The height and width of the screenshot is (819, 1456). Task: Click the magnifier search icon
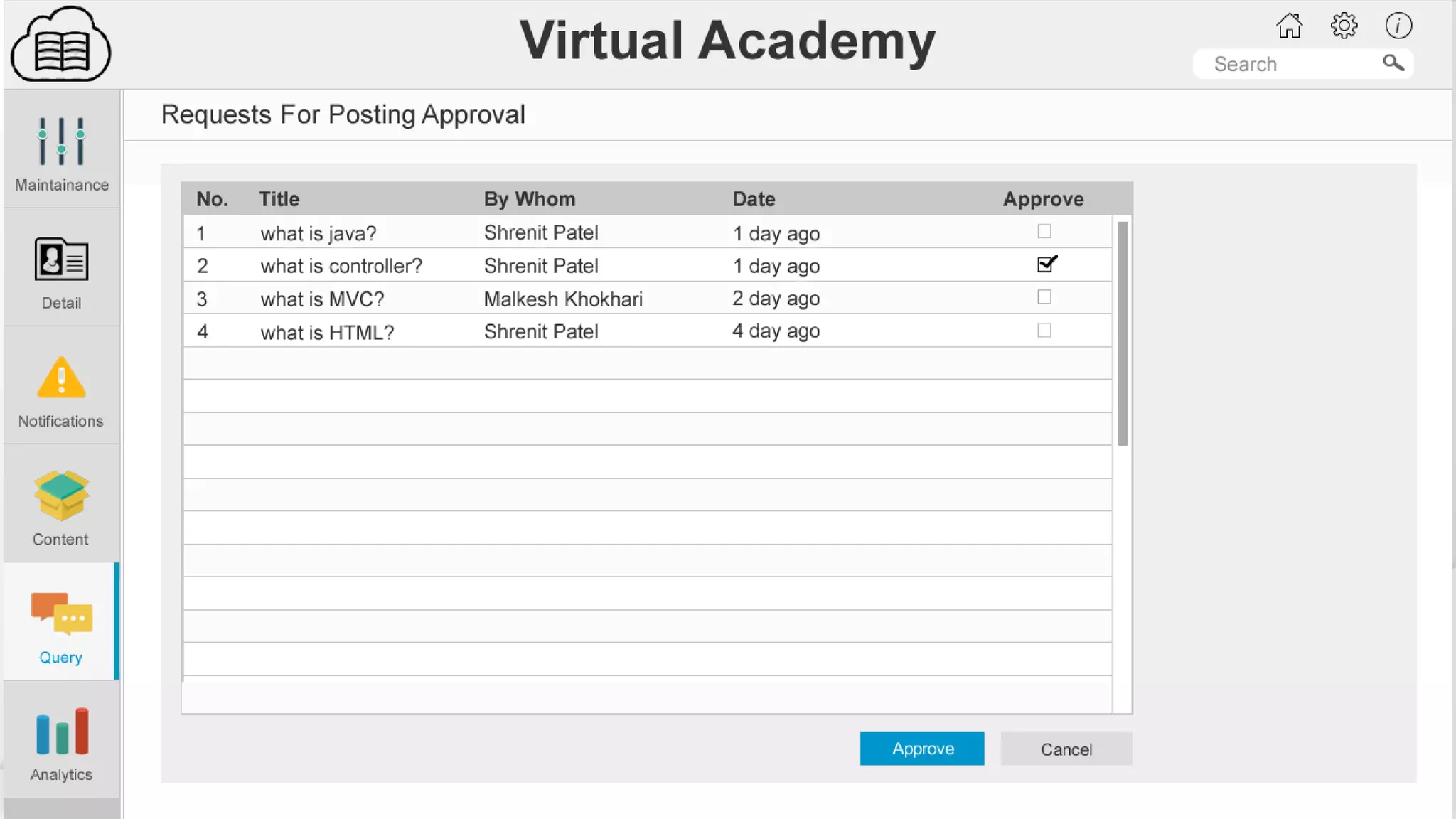(1393, 63)
